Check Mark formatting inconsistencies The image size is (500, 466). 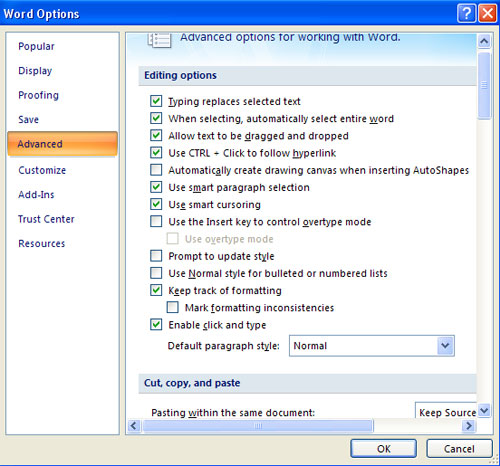pyautogui.click(x=173, y=307)
